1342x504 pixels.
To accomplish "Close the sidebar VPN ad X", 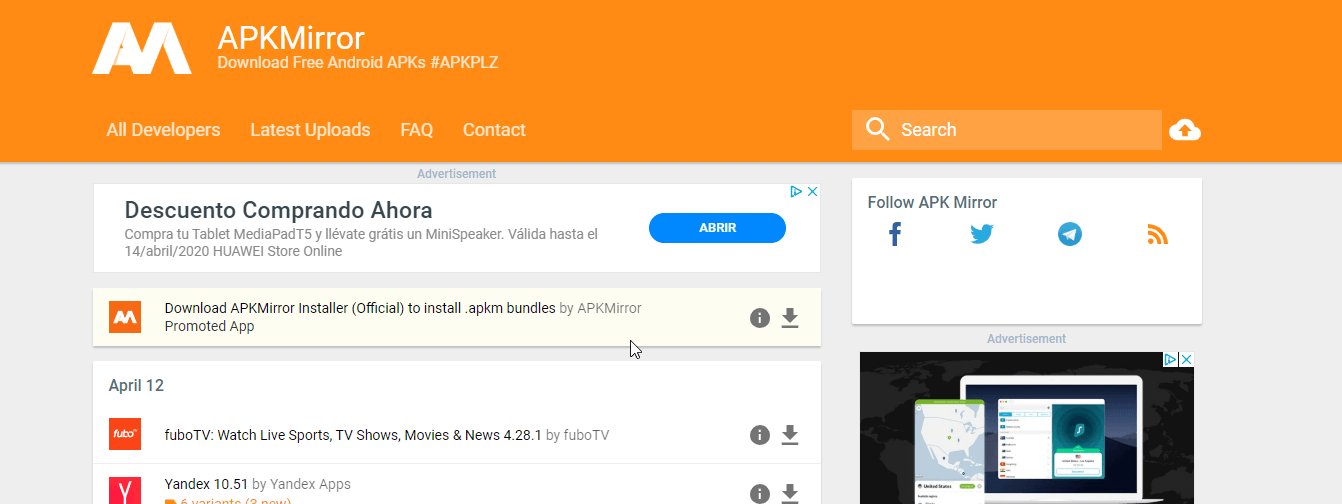I will point(1186,359).
